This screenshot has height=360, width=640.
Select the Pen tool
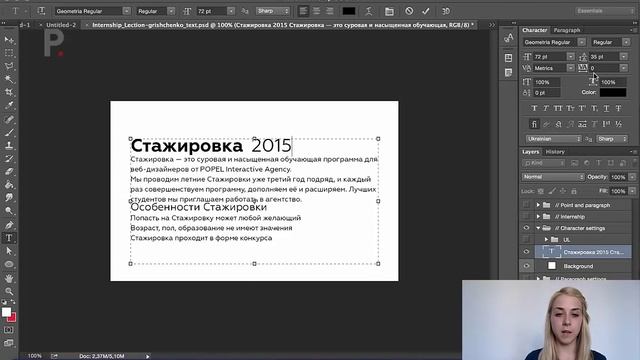[x=9, y=225]
